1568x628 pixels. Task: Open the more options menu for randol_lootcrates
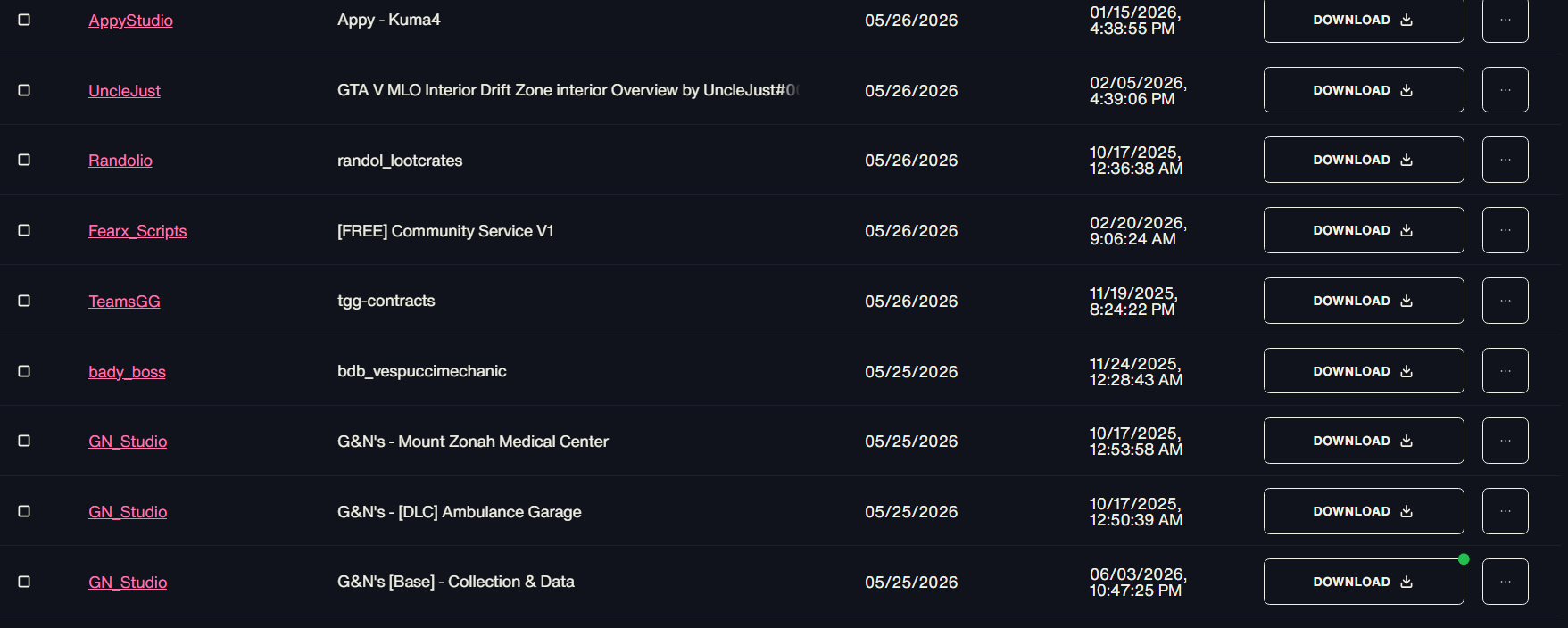[x=1505, y=160]
